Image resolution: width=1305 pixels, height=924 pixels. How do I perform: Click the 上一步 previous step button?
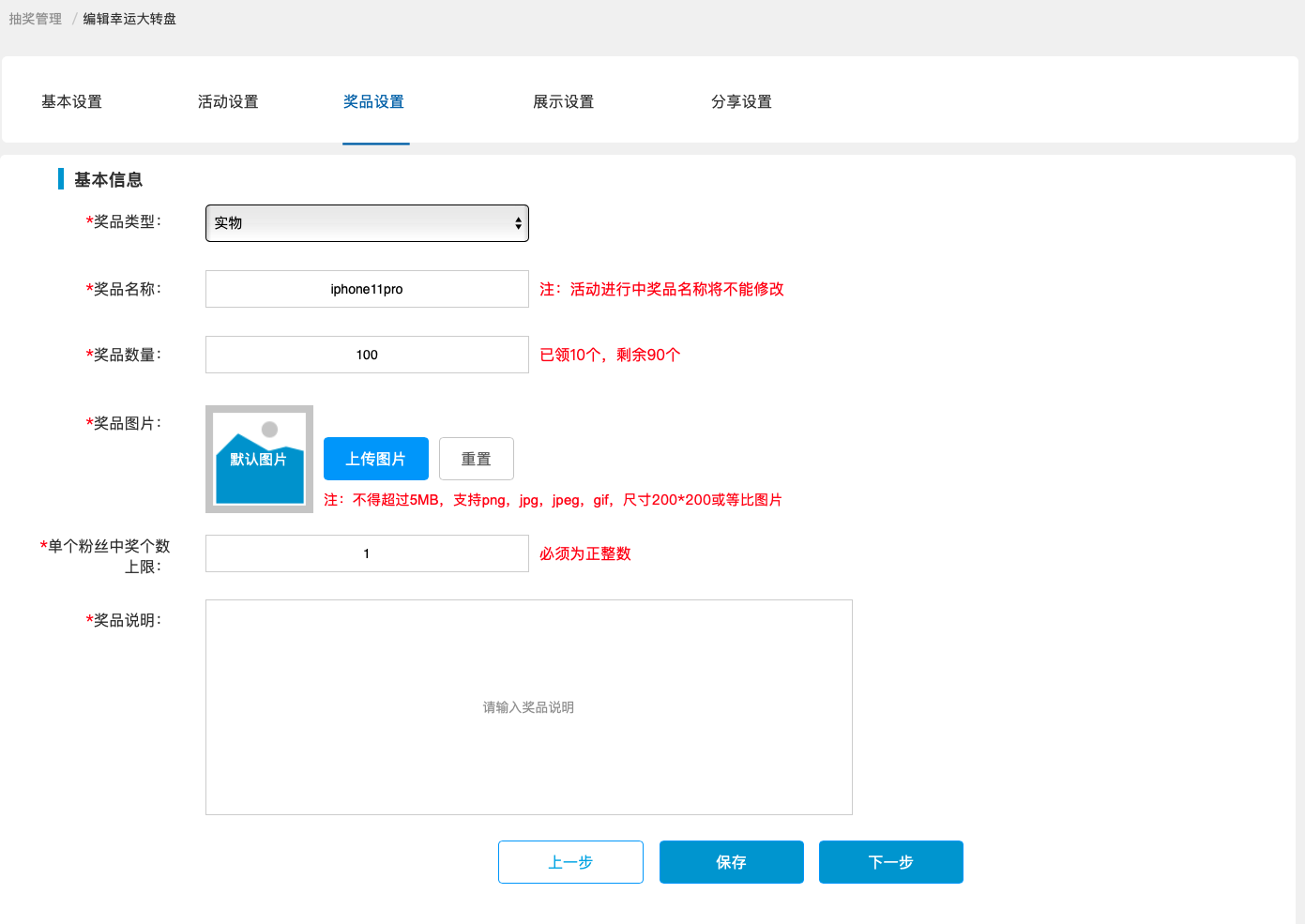569,862
